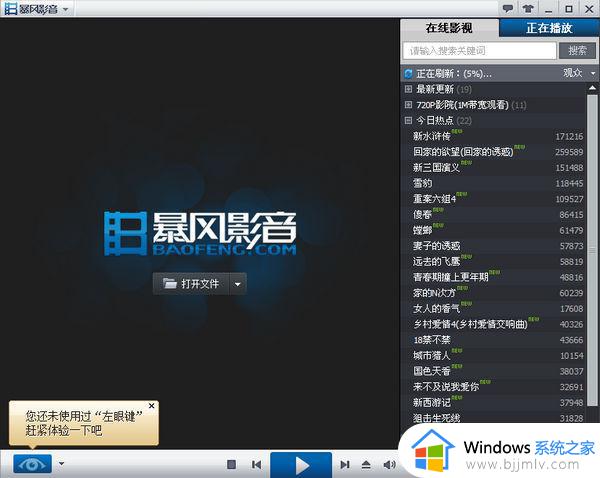Click the playlist vertical scrollbar track
The height and width of the screenshot is (478, 600).
[x=592, y=249]
